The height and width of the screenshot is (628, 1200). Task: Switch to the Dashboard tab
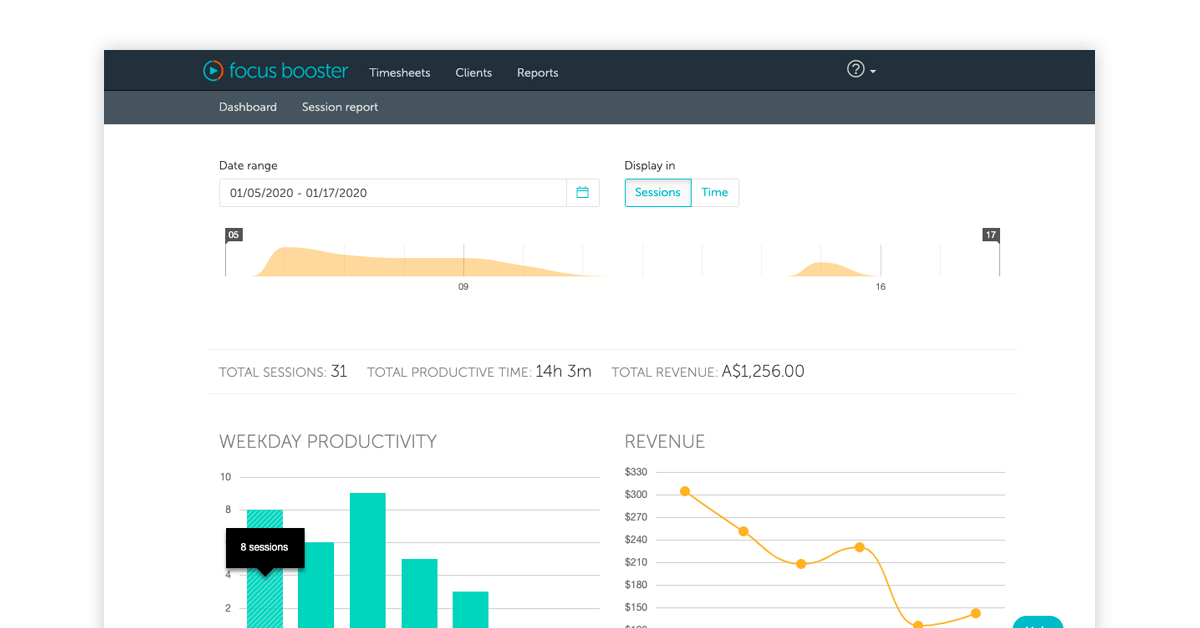248,107
